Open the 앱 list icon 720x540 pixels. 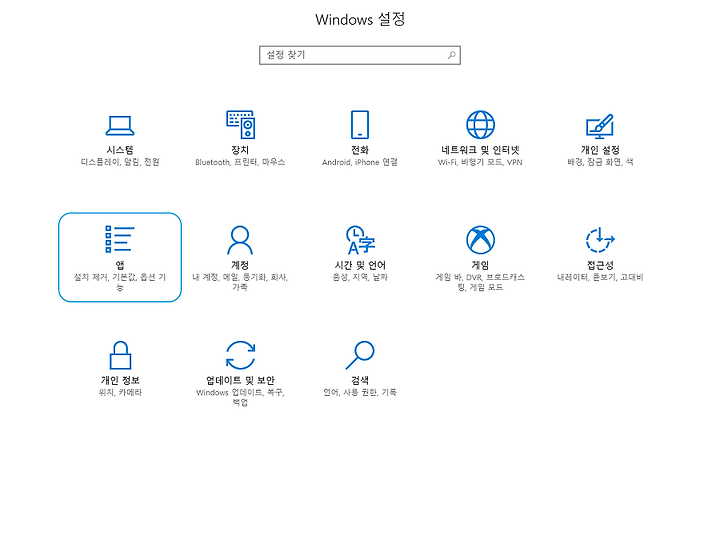point(119,239)
